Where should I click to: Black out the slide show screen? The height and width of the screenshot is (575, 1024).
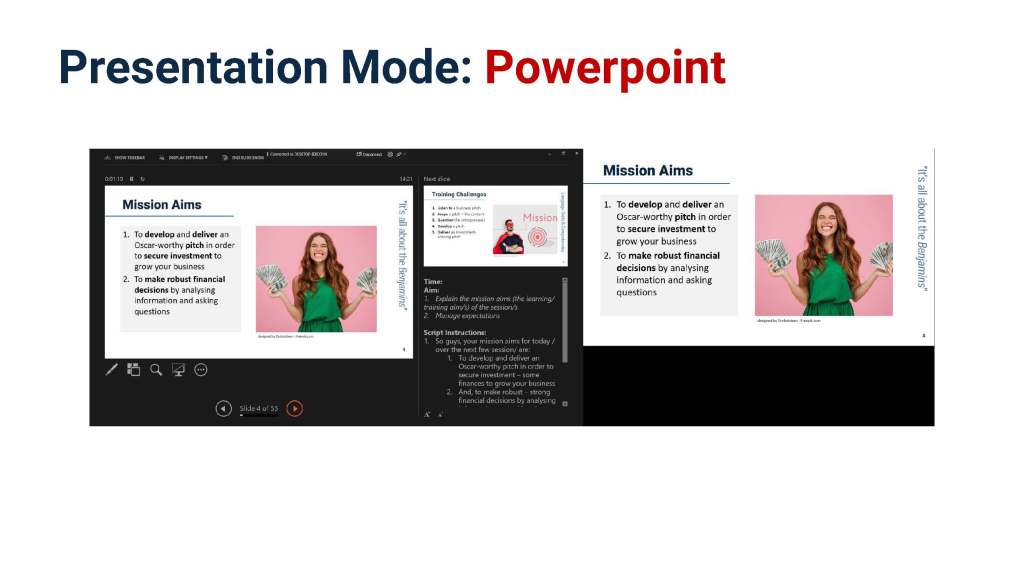(x=178, y=369)
